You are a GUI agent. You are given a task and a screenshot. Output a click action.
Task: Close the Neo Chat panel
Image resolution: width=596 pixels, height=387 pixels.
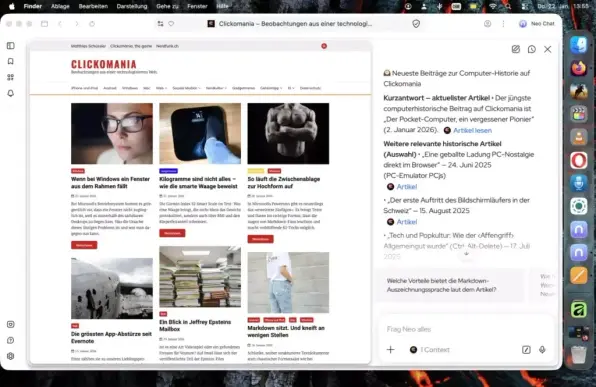point(547,49)
